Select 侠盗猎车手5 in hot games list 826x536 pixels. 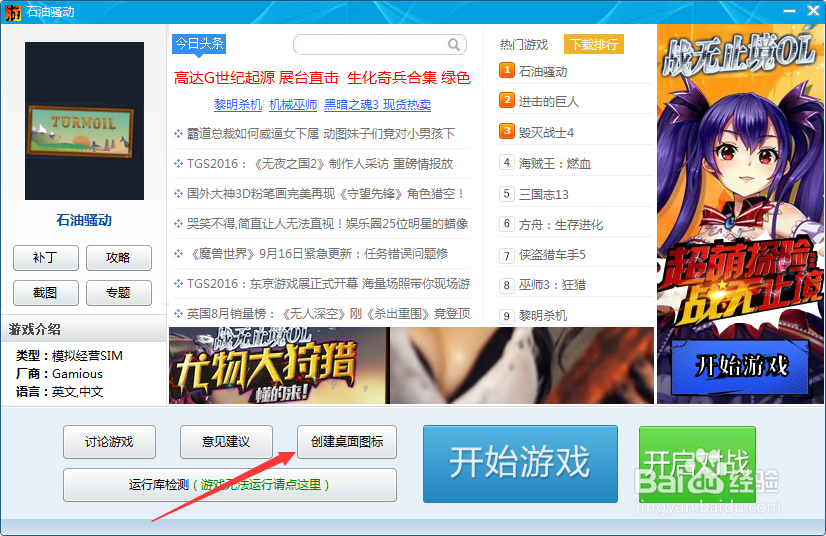(x=552, y=255)
